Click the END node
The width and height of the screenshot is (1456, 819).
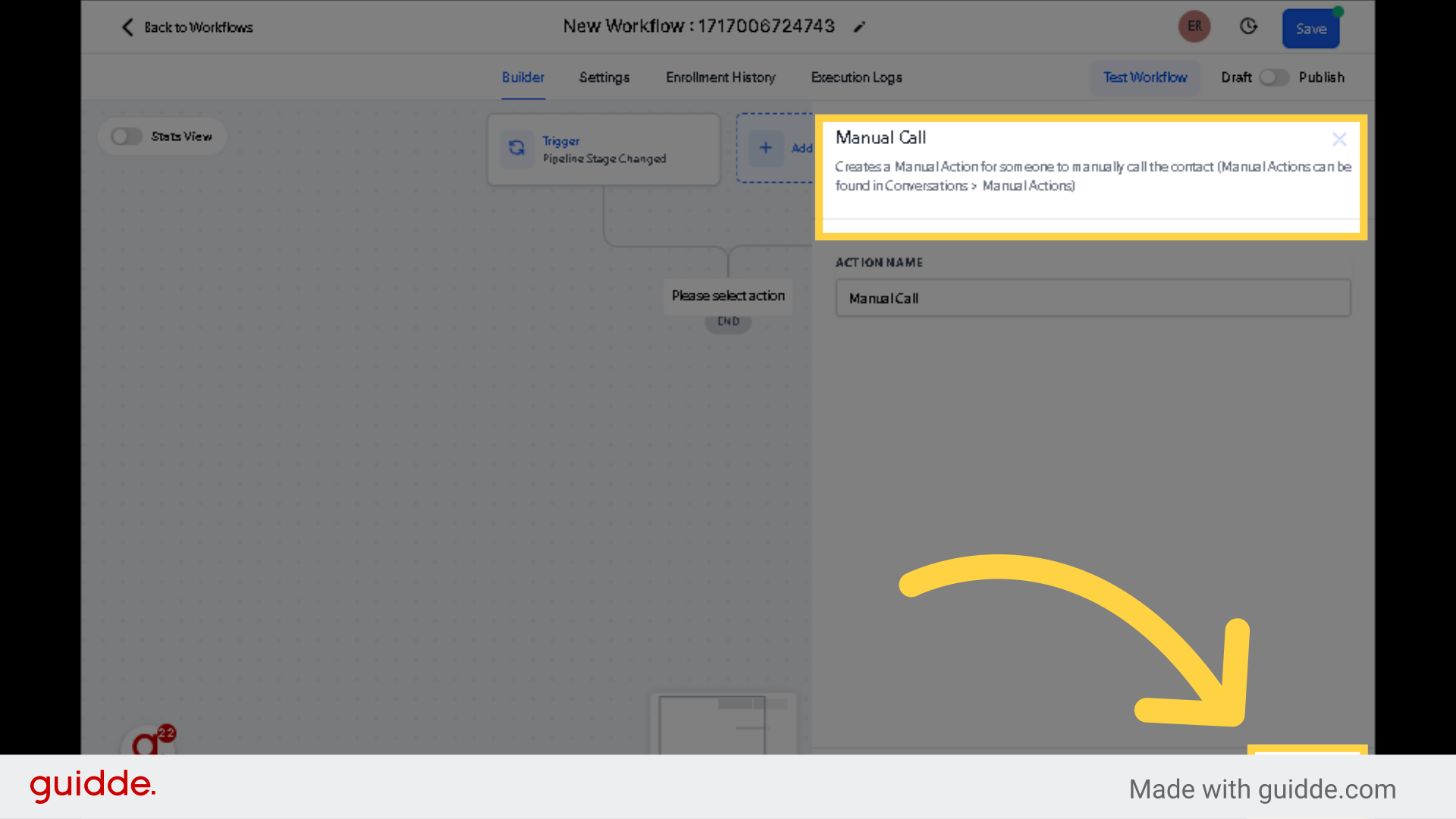coord(728,322)
